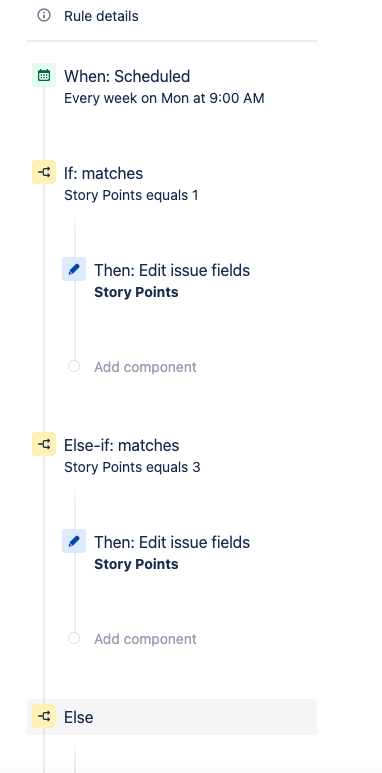Click pencil icon under Story Points equals 1
This screenshot has width=382, height=773.
pos(74,269)
